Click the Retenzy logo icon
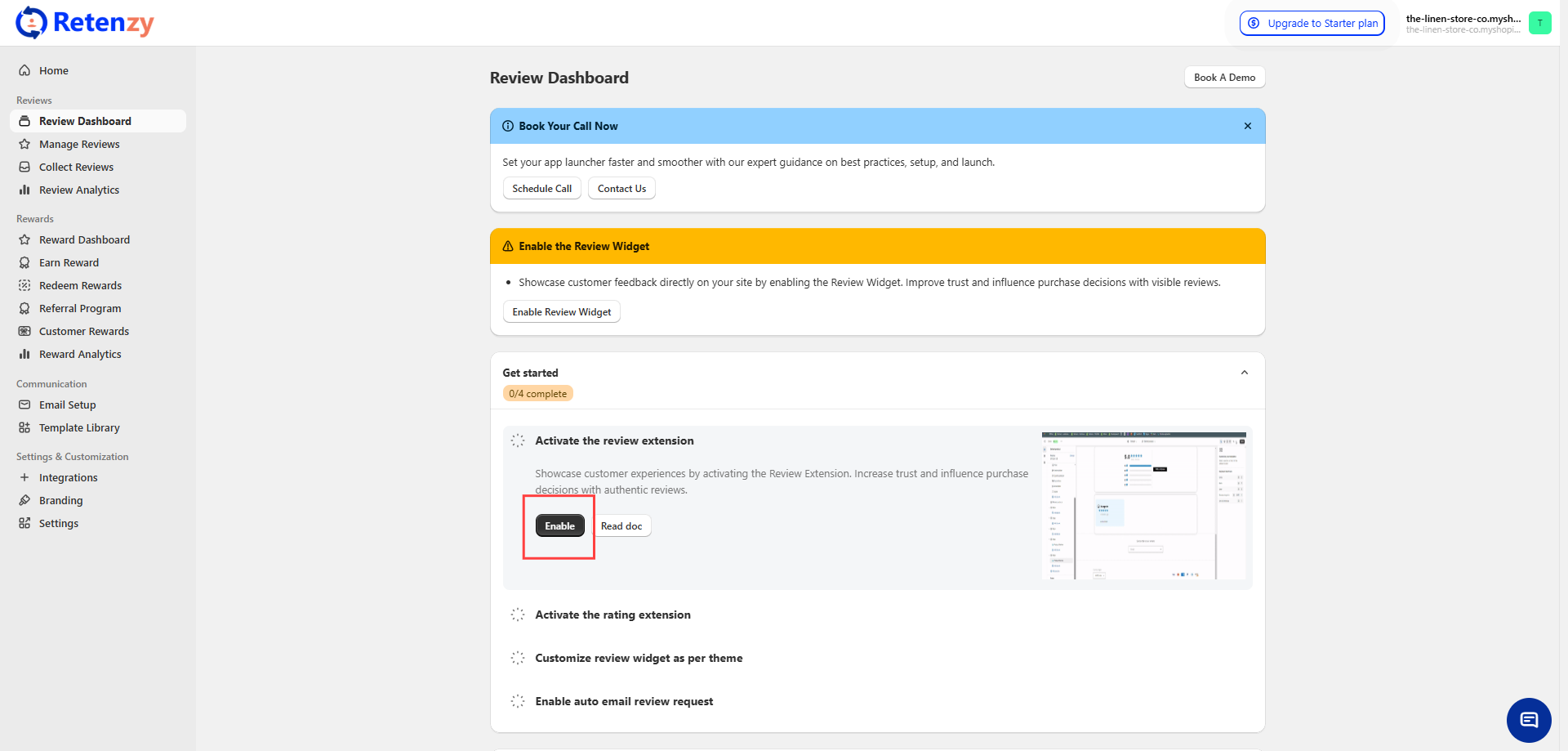The image size is (1568, 751). (x=31, y=23)
